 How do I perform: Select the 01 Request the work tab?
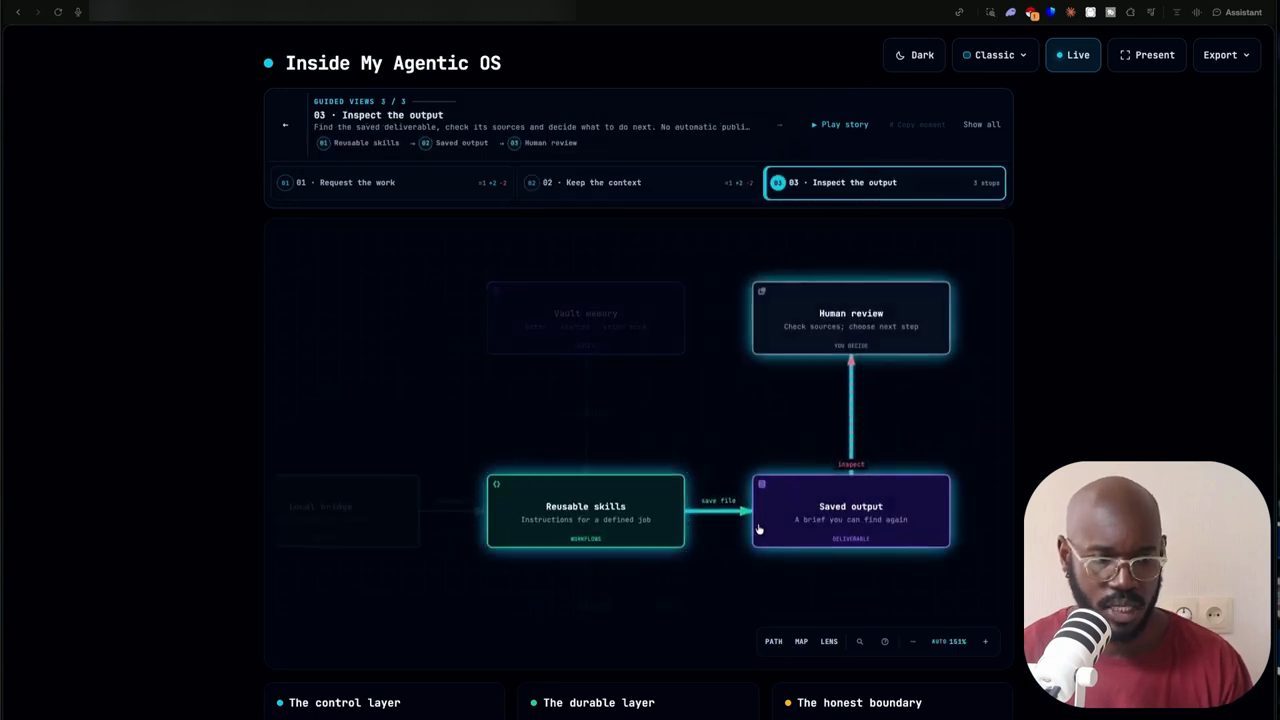coord(393,183)
